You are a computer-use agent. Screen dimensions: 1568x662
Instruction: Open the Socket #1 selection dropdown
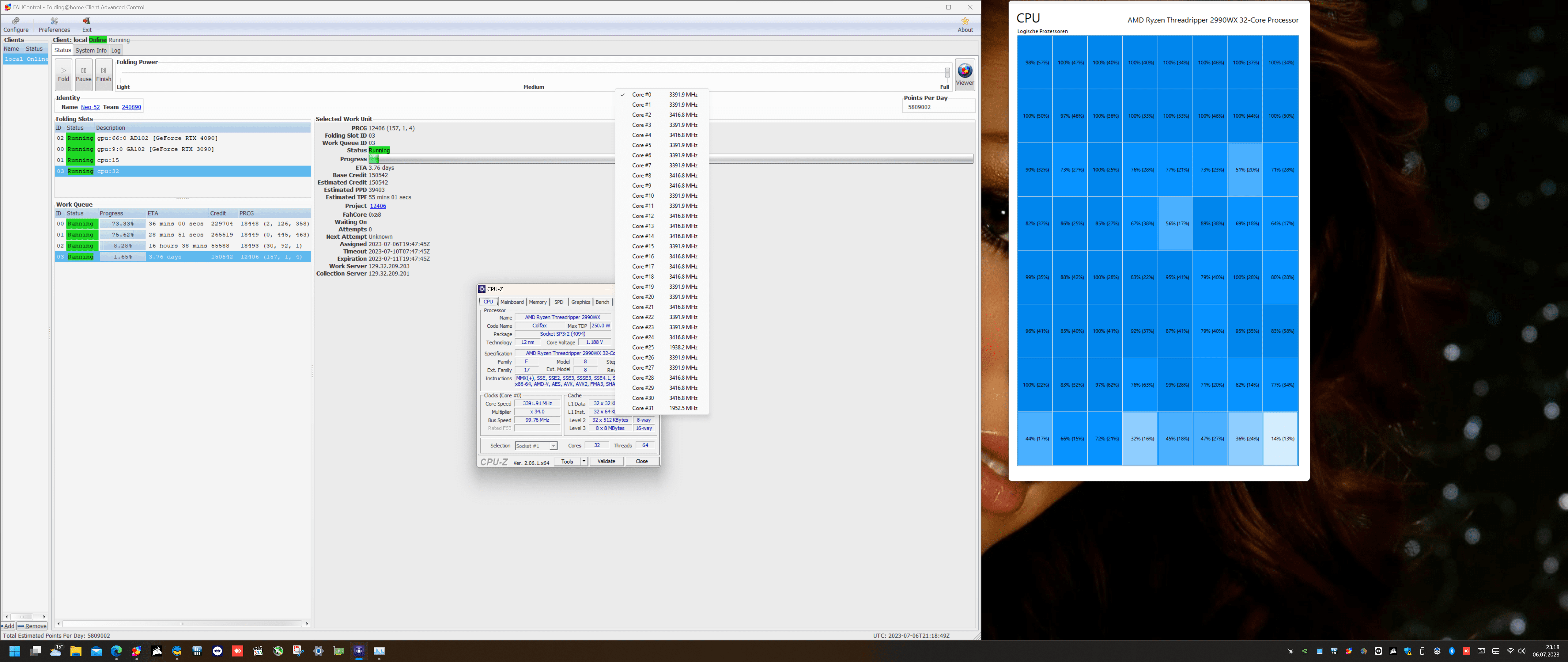536,446
